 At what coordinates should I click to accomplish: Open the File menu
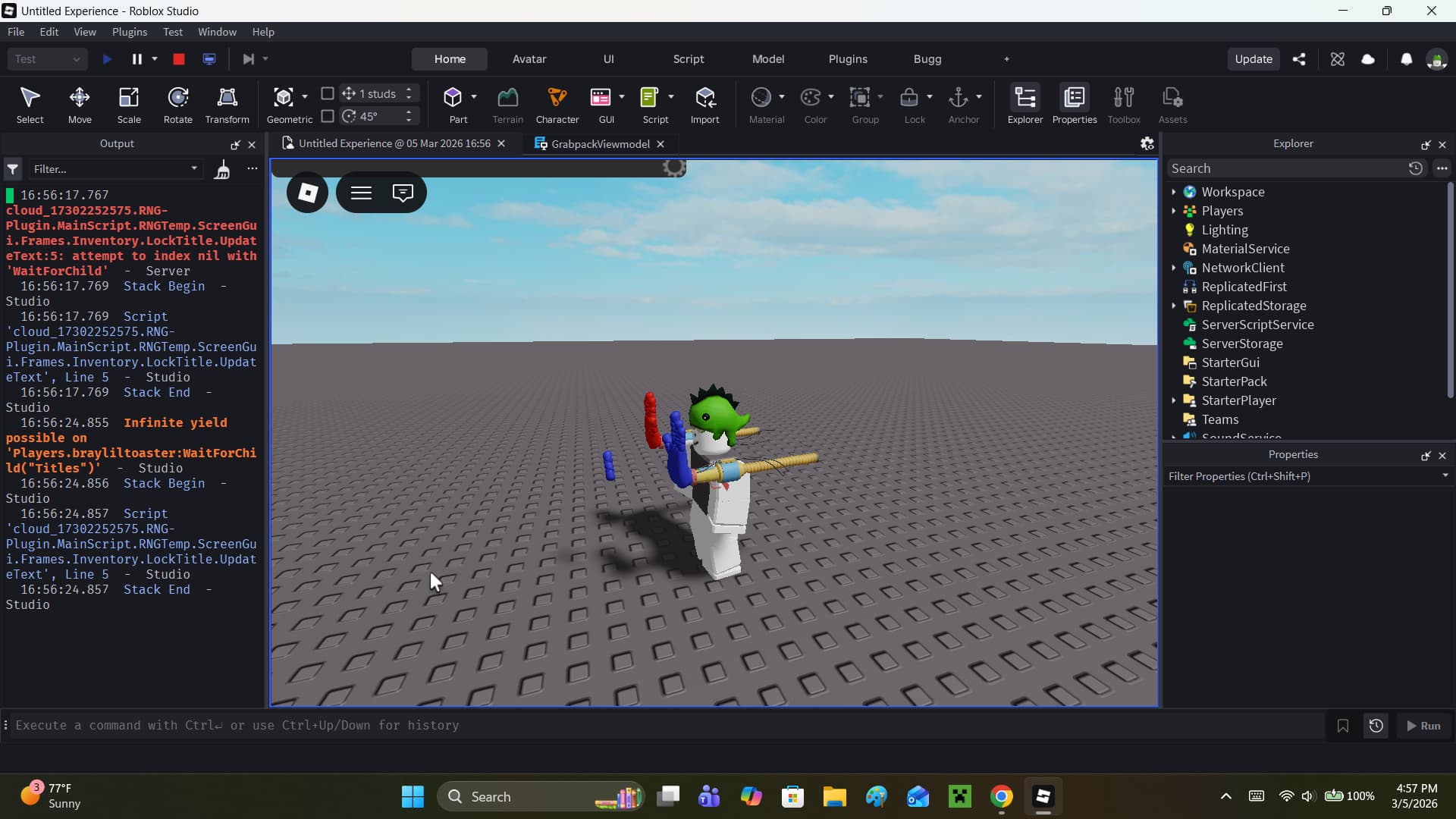[x=16, y=32]
